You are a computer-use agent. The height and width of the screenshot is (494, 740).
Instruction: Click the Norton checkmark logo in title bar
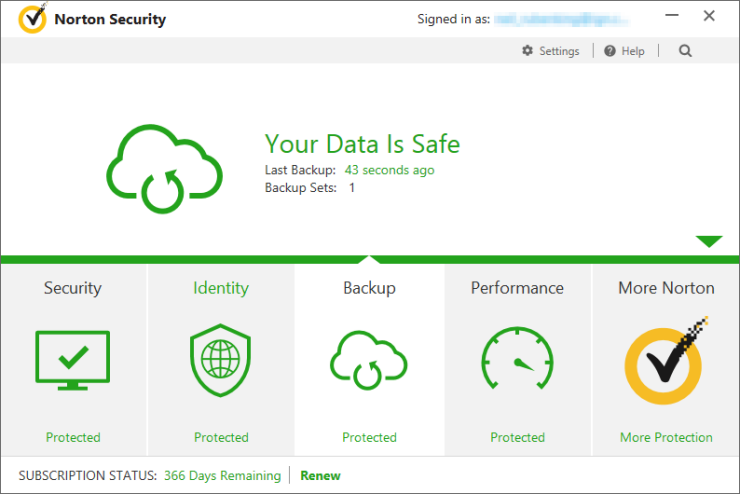pos(33,18)
